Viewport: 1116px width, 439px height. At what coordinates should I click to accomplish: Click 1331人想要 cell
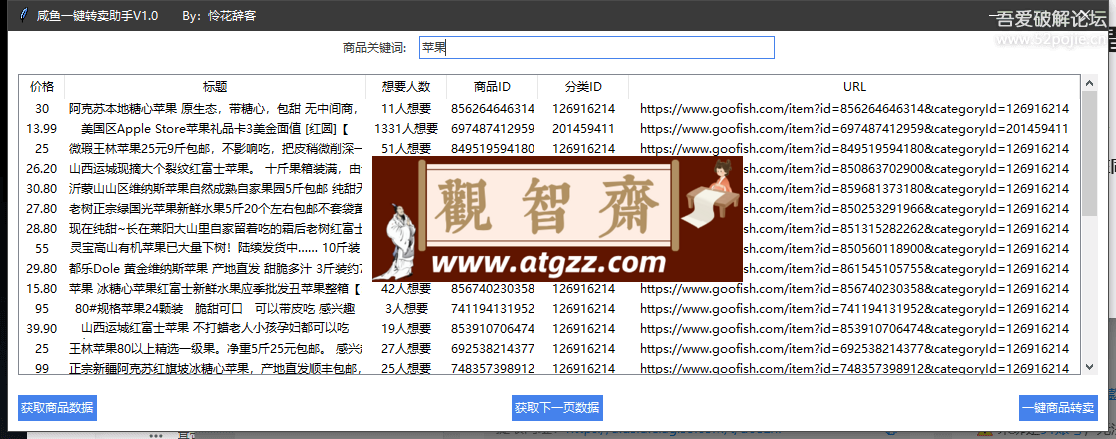(x=406, y=129)
